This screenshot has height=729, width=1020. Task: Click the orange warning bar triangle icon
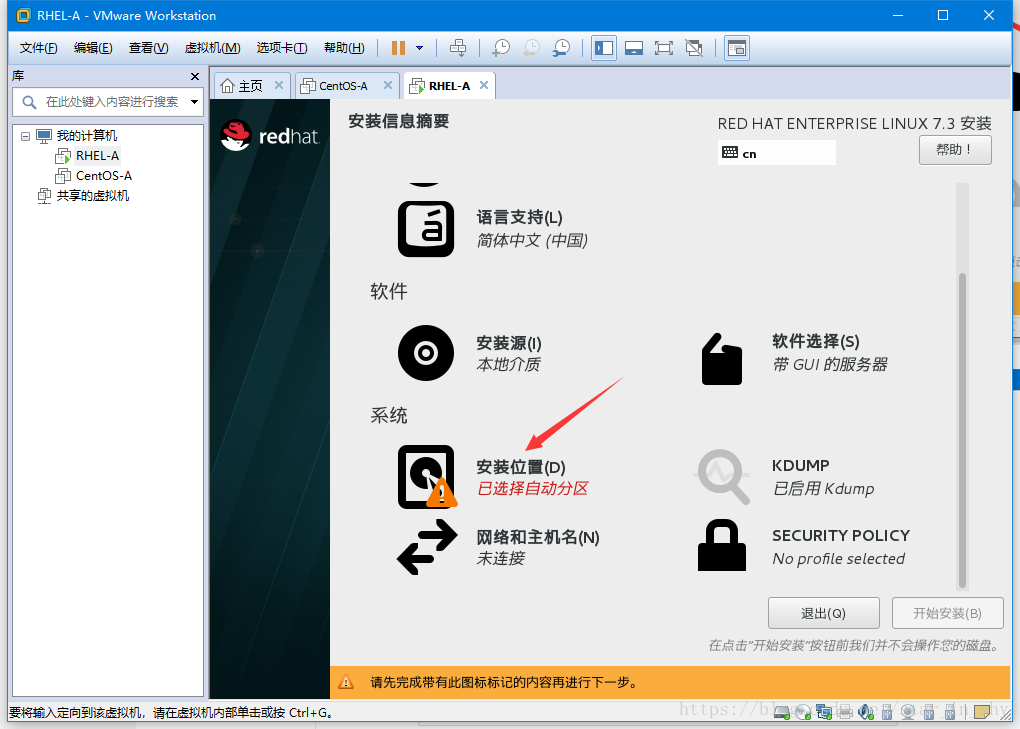[346, 682]
